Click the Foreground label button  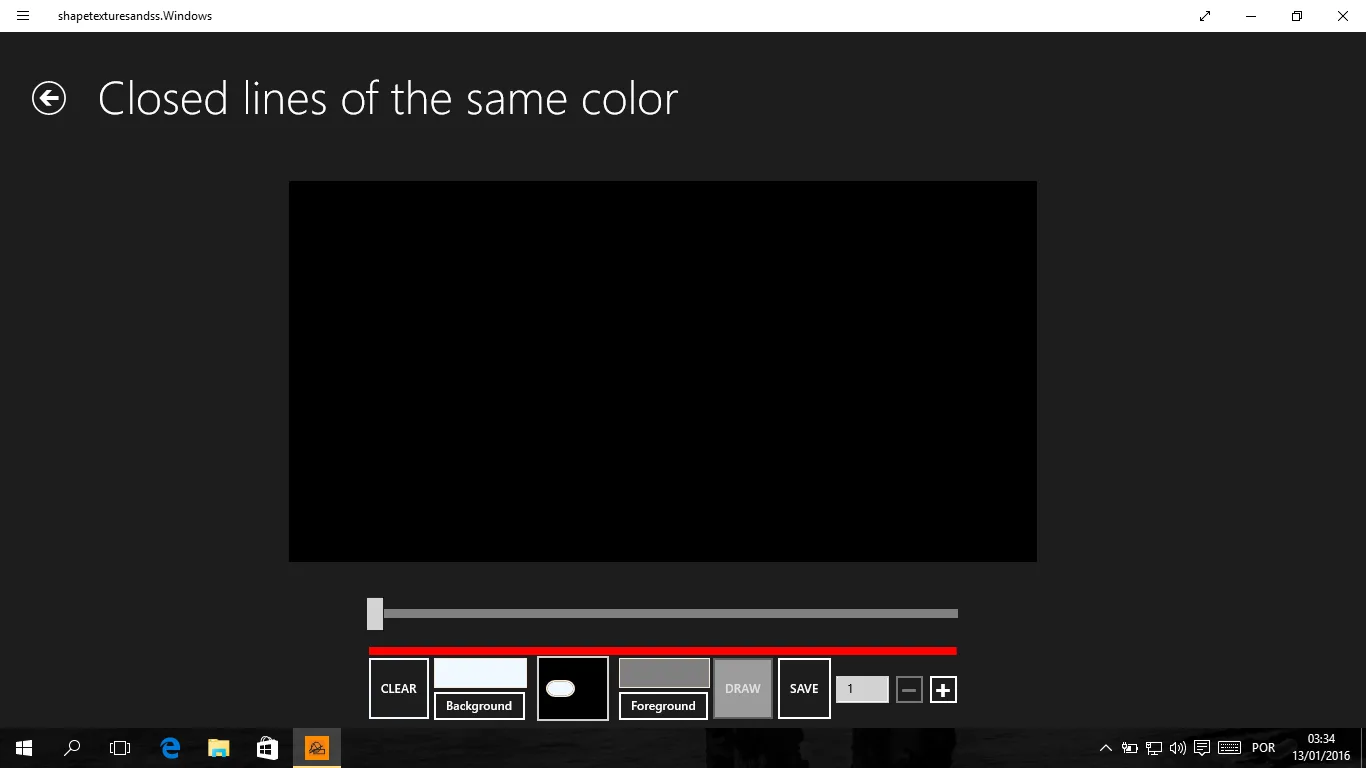(663, 706)
